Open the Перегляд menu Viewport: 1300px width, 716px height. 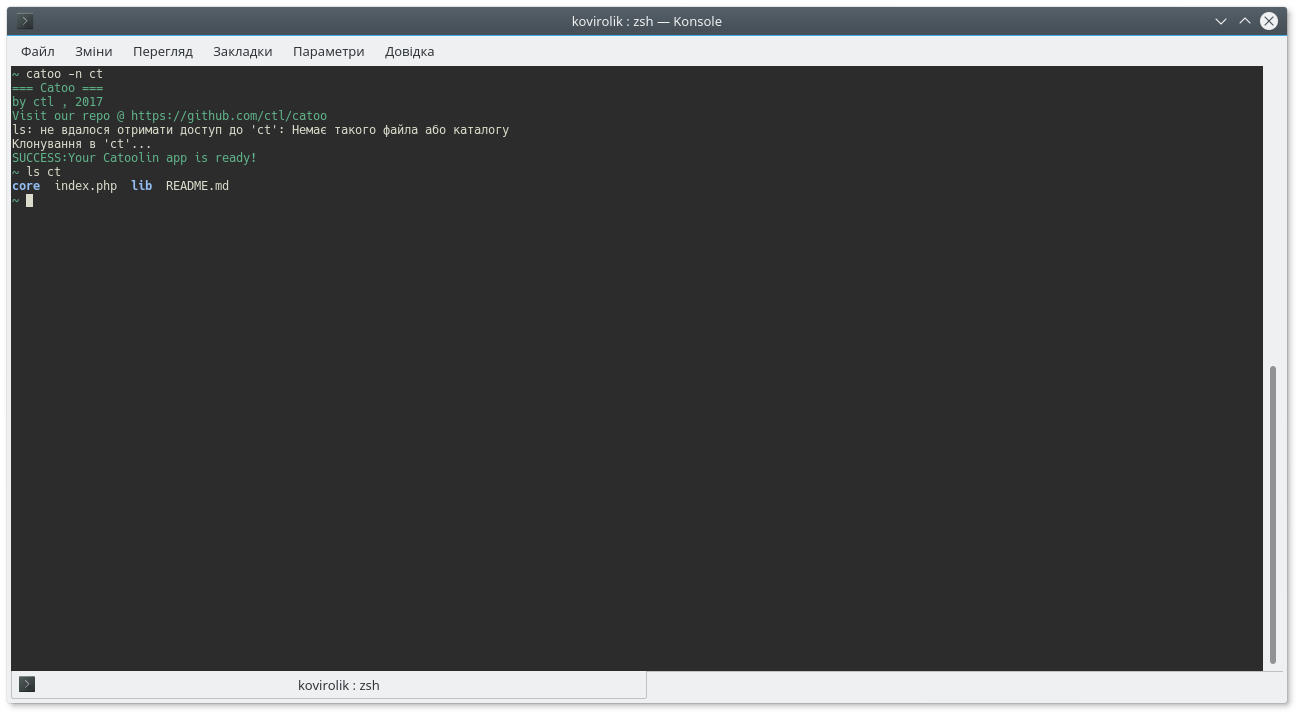point(163,51)
